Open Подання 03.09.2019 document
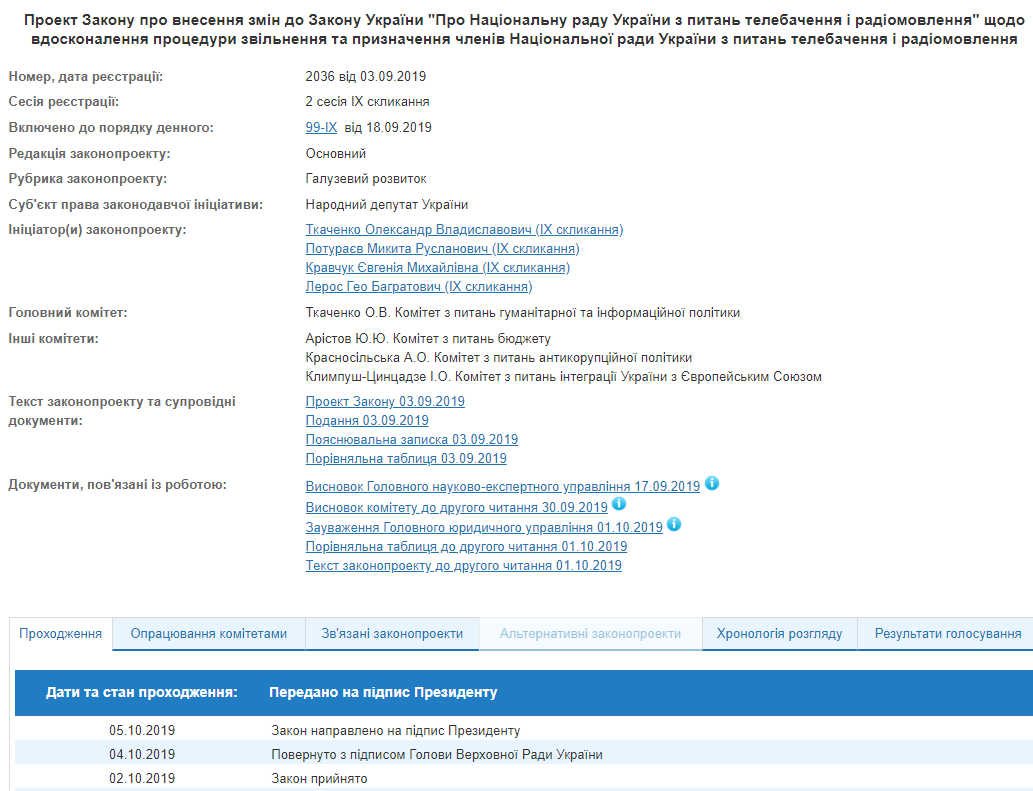The height and width of the screenshot is (791, 1033). coord(367,421)
